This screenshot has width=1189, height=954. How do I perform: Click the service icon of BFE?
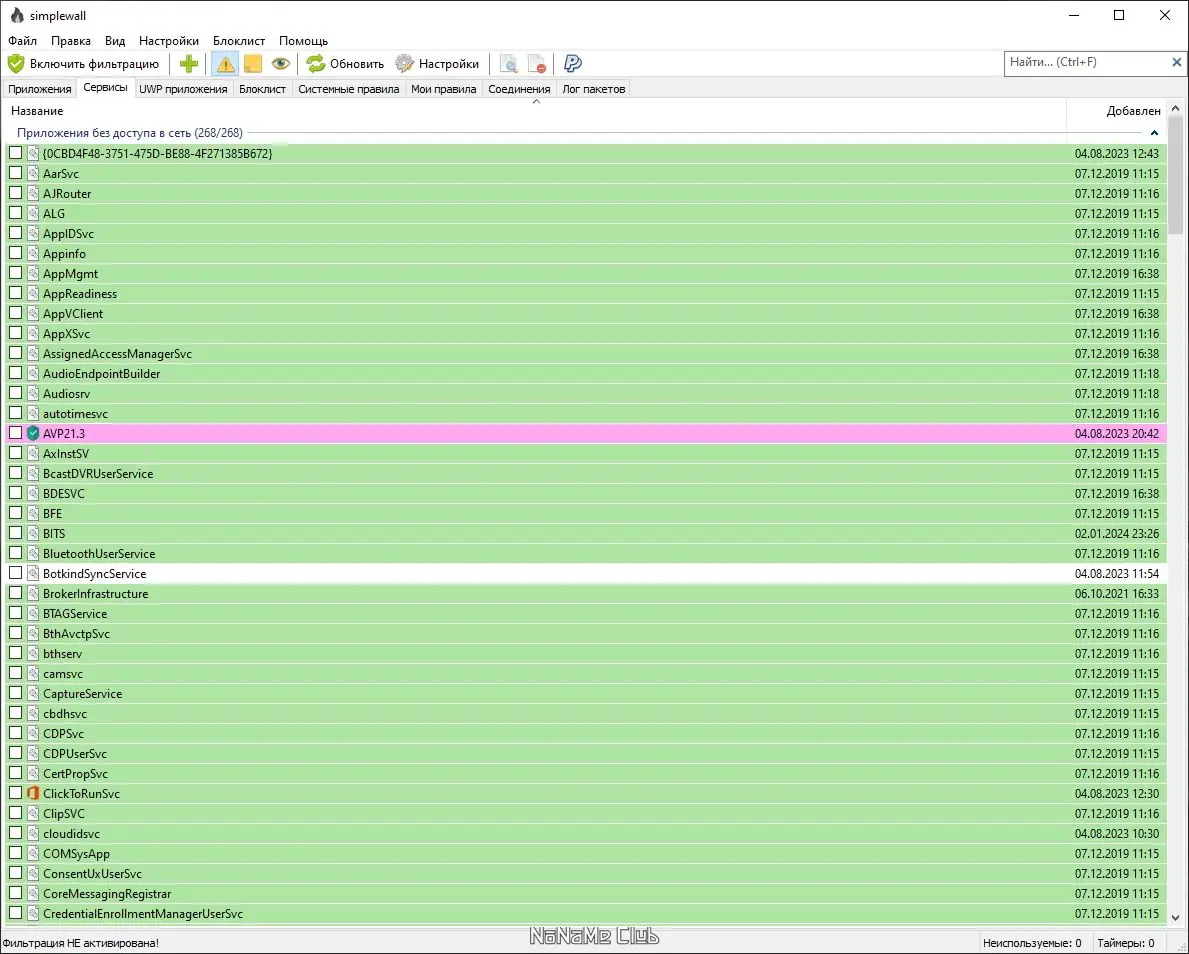[33, 513]
